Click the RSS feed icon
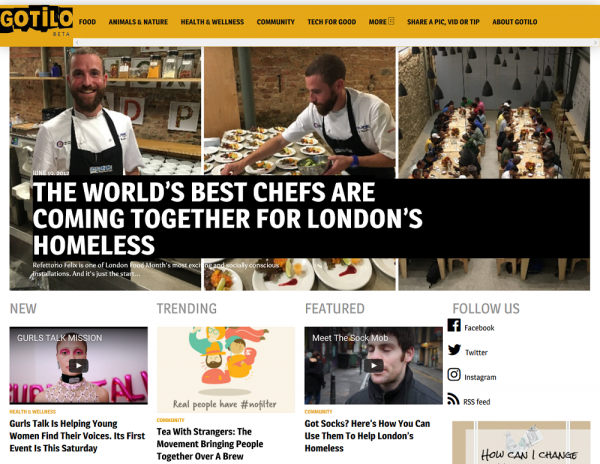 [x=453, y=399]
